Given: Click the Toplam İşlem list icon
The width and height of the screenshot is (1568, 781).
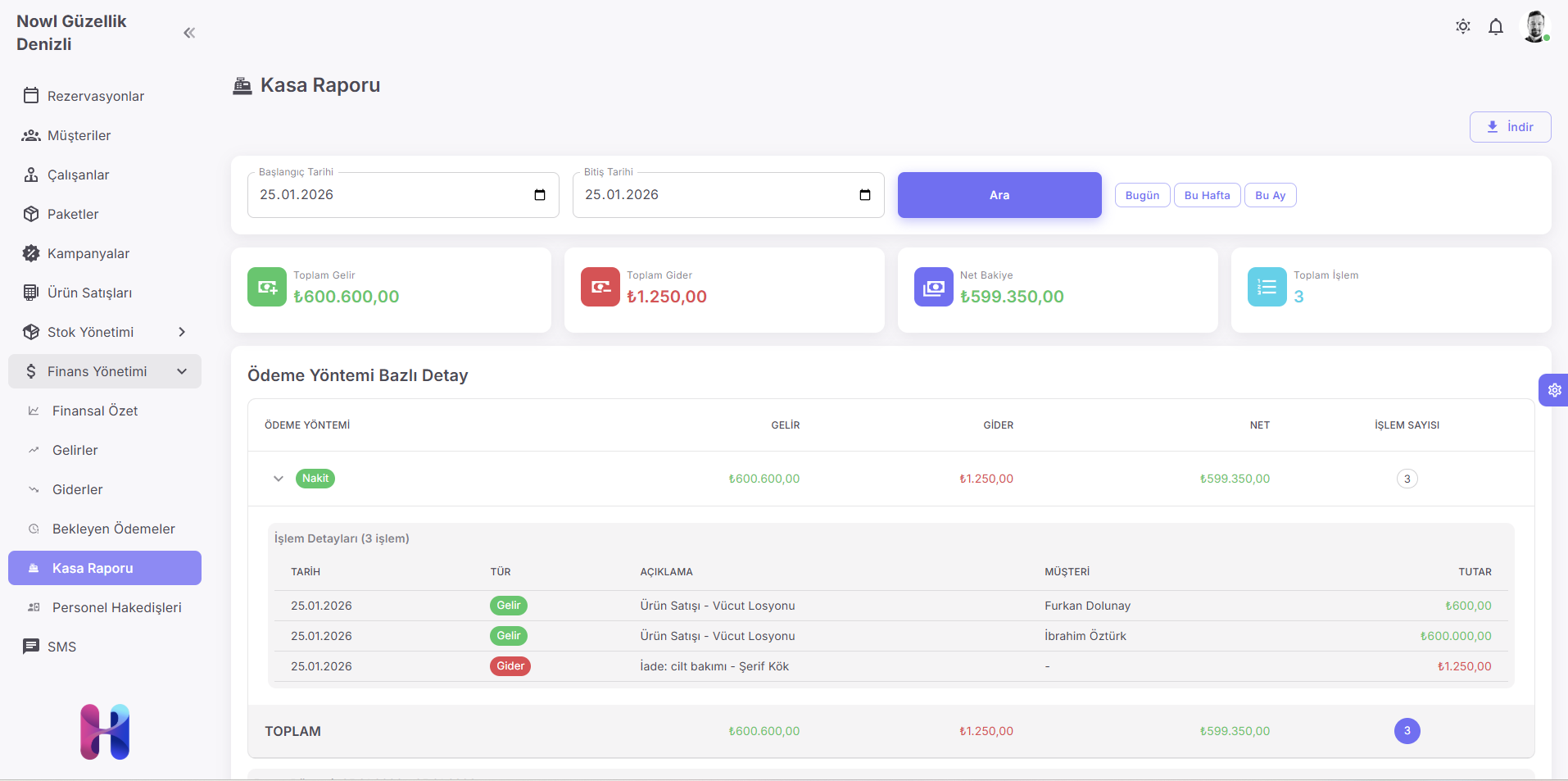Looking at the screenshot, I should click(1267, 287).
